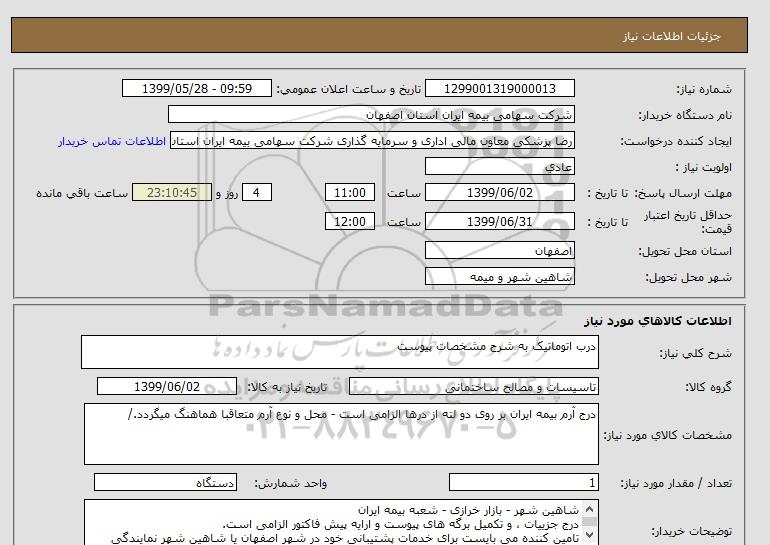The image size is (770, 545).
Task: Click the buyer notes text area
Action: click(x=341, y=522)
